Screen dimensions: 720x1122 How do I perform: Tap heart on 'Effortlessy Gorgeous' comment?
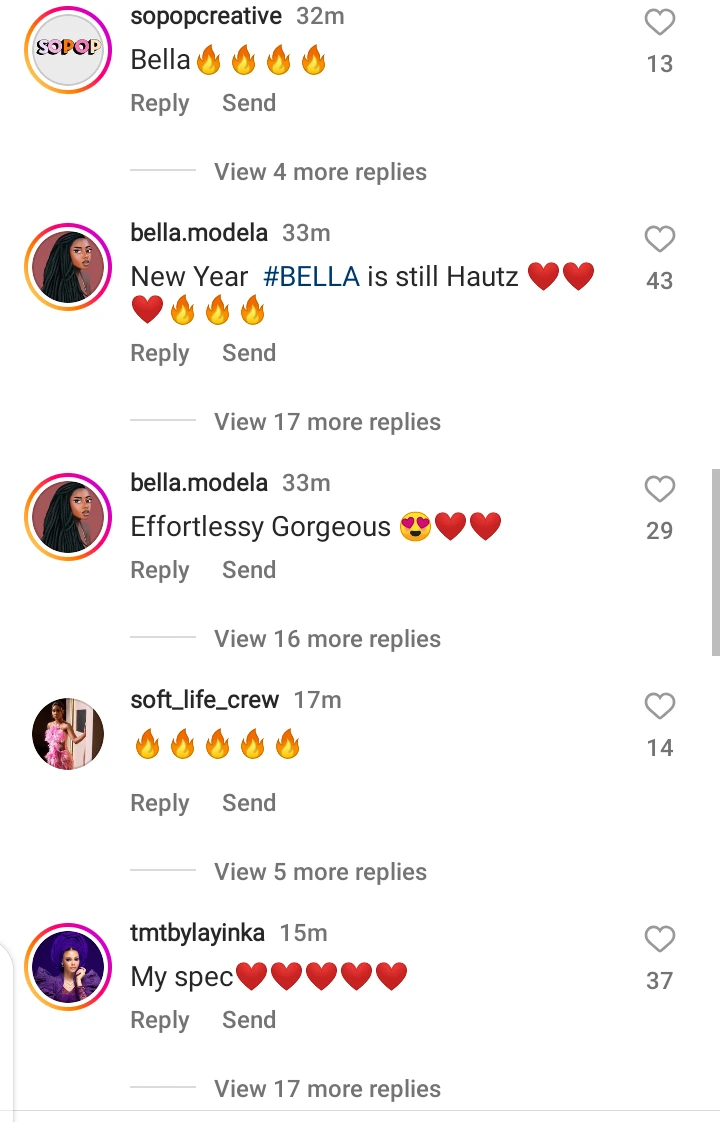659,489
